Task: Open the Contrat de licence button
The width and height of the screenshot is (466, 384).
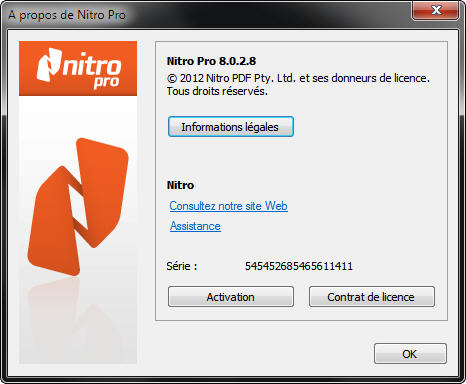Action: coord(372,297)
